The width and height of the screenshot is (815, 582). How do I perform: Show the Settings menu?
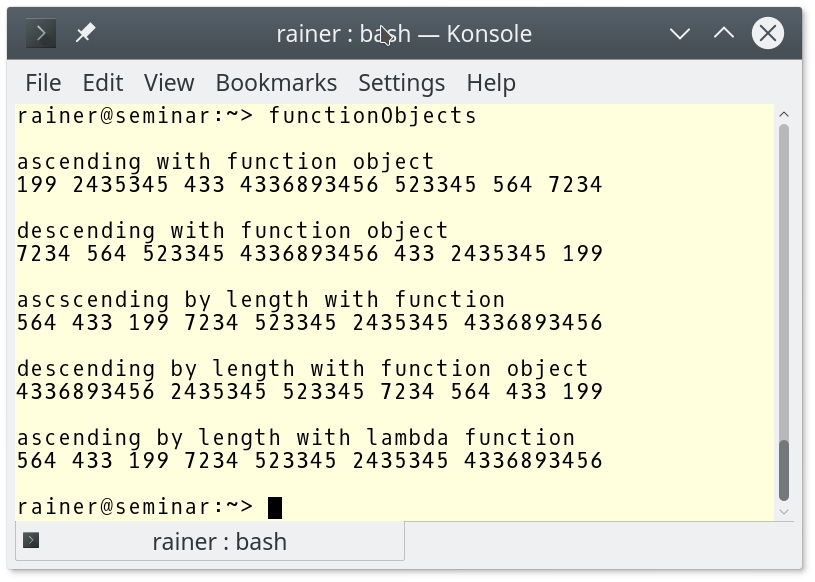(x=401, y=83)
